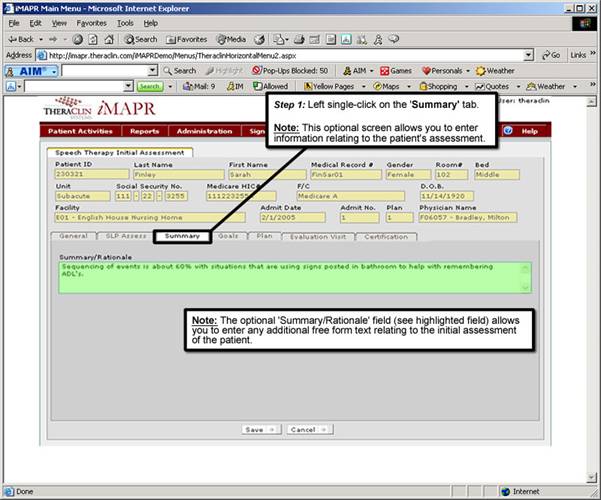Viewport: 601px width, 500px height.
Task: Click the Messenger buddy icon
Action: (378, 39)
